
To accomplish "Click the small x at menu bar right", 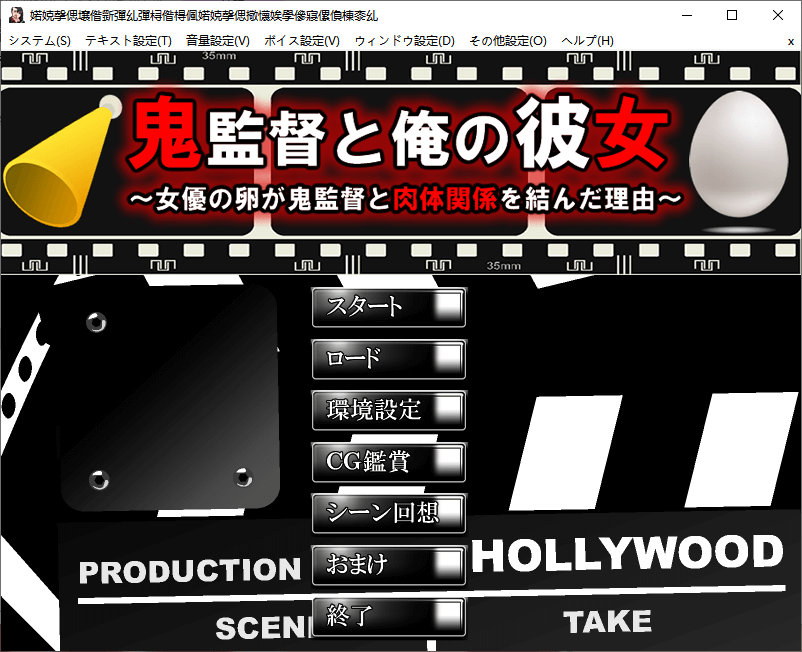I will (x=790, y=41).
